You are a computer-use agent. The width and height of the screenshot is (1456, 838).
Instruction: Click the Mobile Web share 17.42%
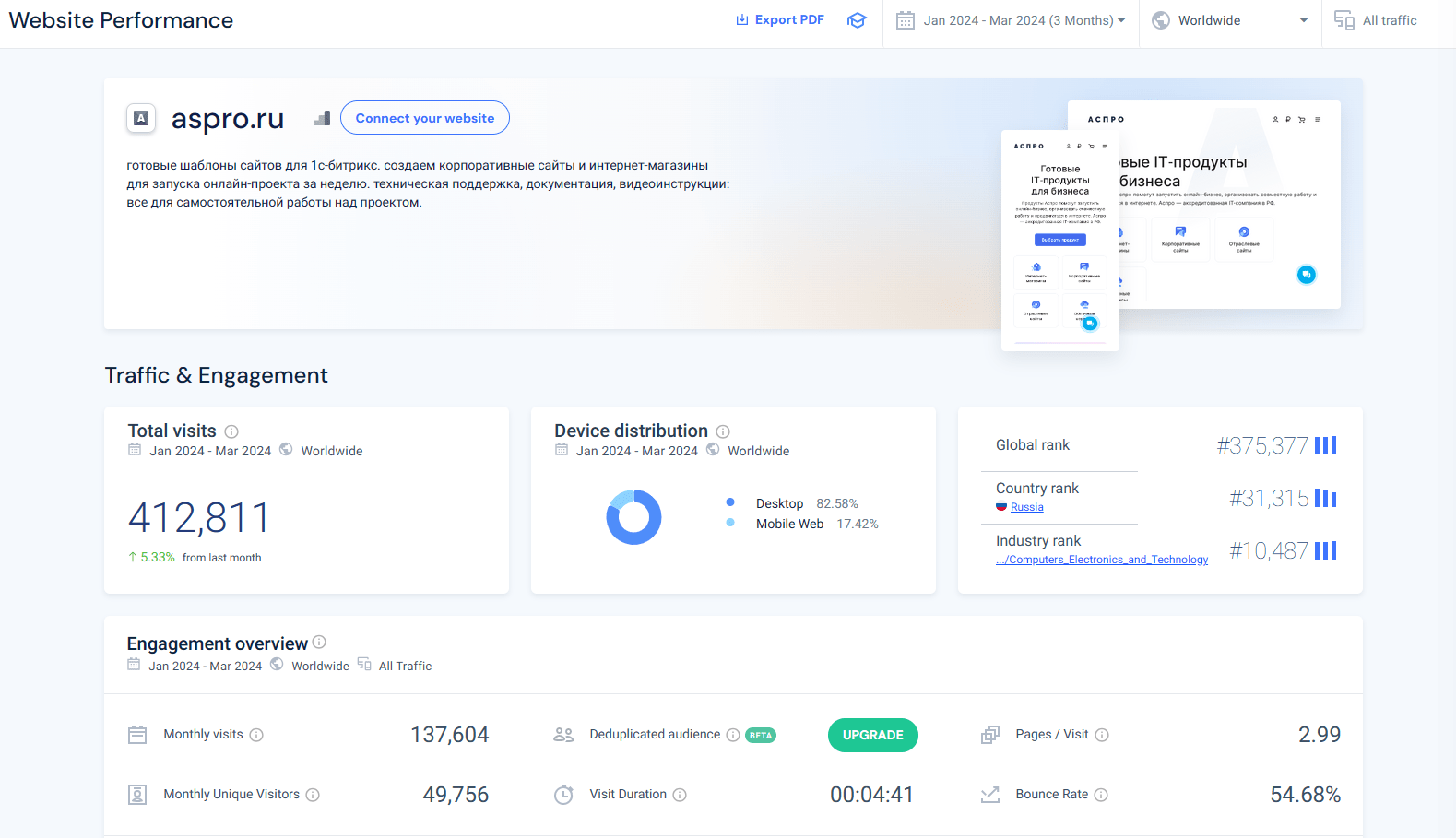pos(858,524)
